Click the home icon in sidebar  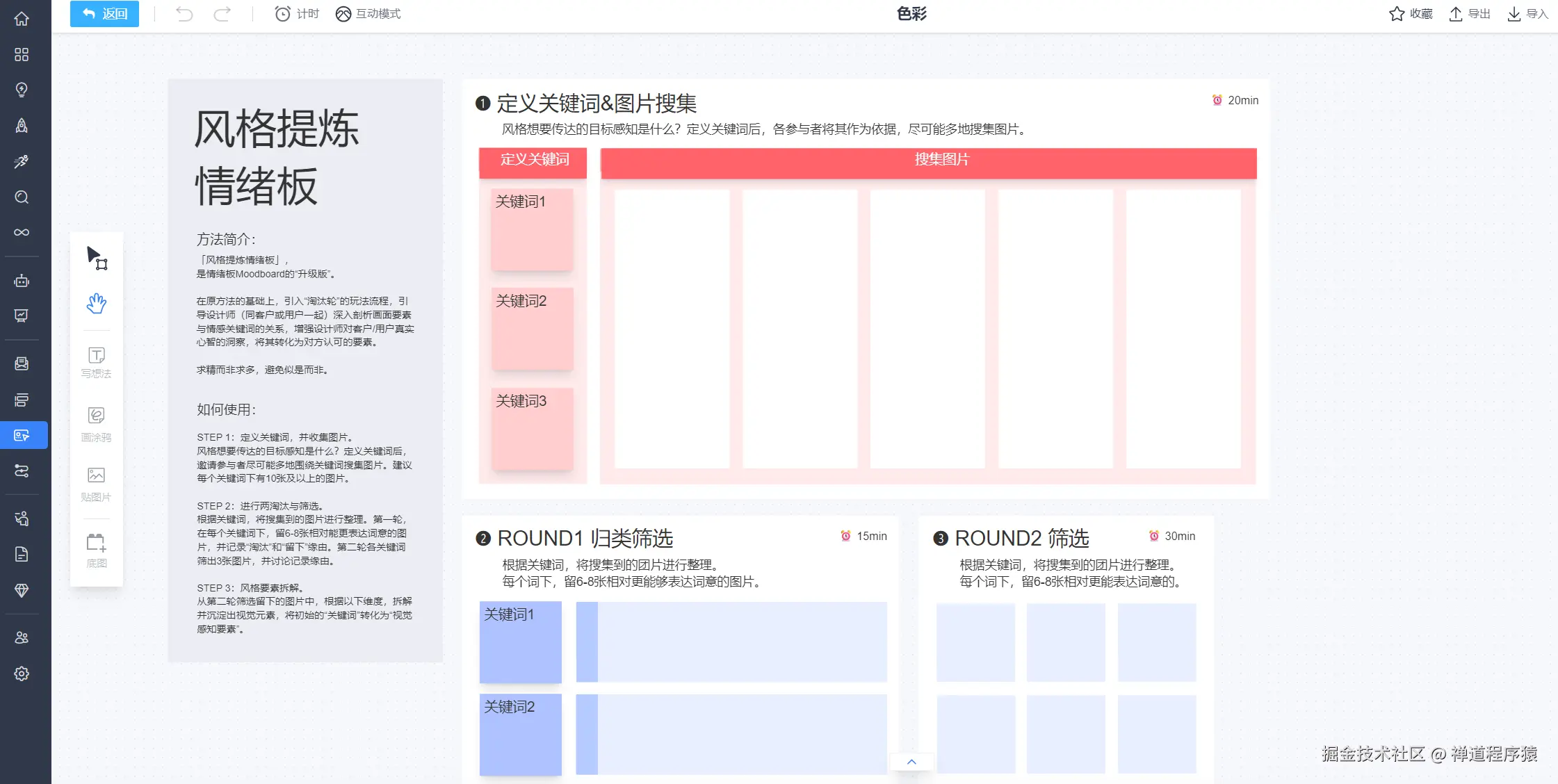(x=22, y=19)
